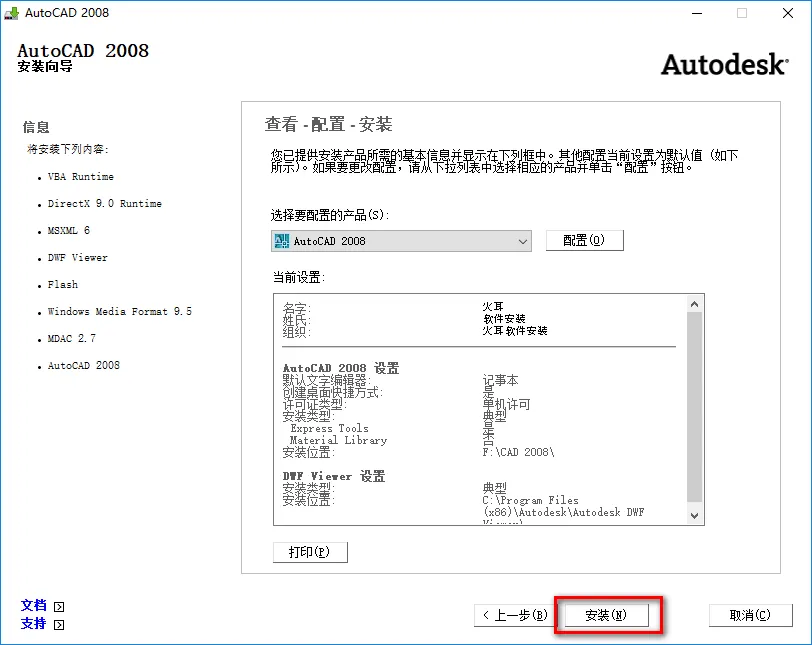
Task: Select DWF Viewer in the left list
Action: pos(77,257)
